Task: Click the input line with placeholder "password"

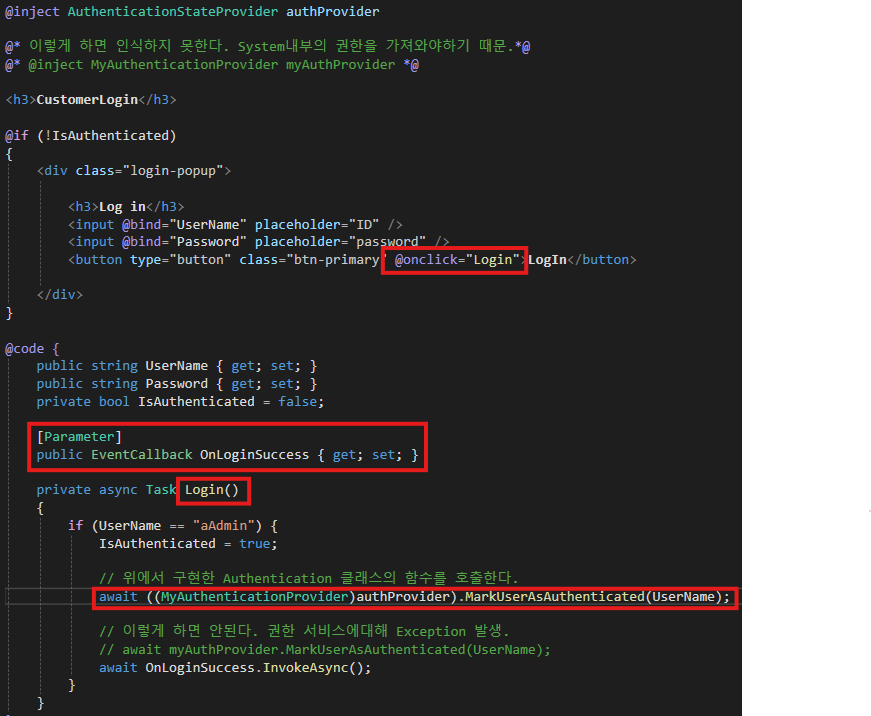Action: [x=258, y=242]
